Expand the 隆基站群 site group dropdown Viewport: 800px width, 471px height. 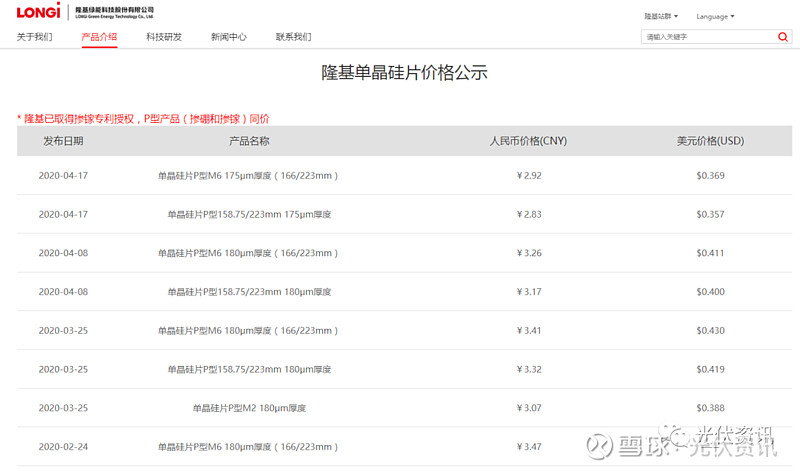[661, 16]
